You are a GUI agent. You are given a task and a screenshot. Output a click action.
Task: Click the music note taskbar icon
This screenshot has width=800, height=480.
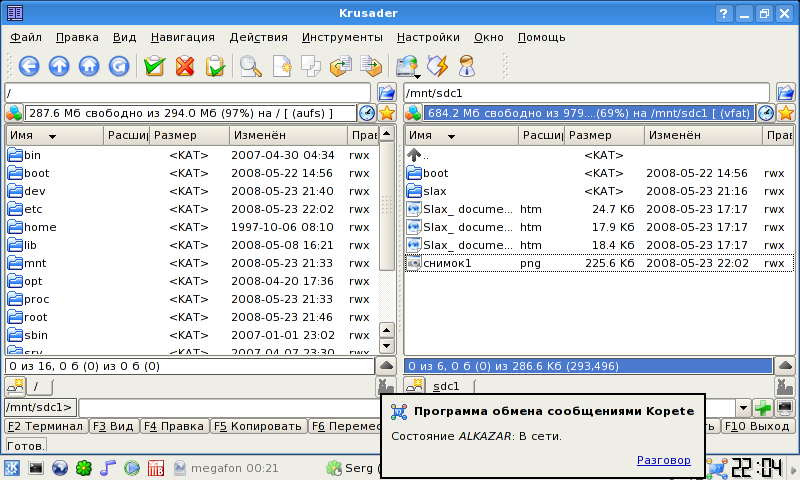click(x=108, y=467)
